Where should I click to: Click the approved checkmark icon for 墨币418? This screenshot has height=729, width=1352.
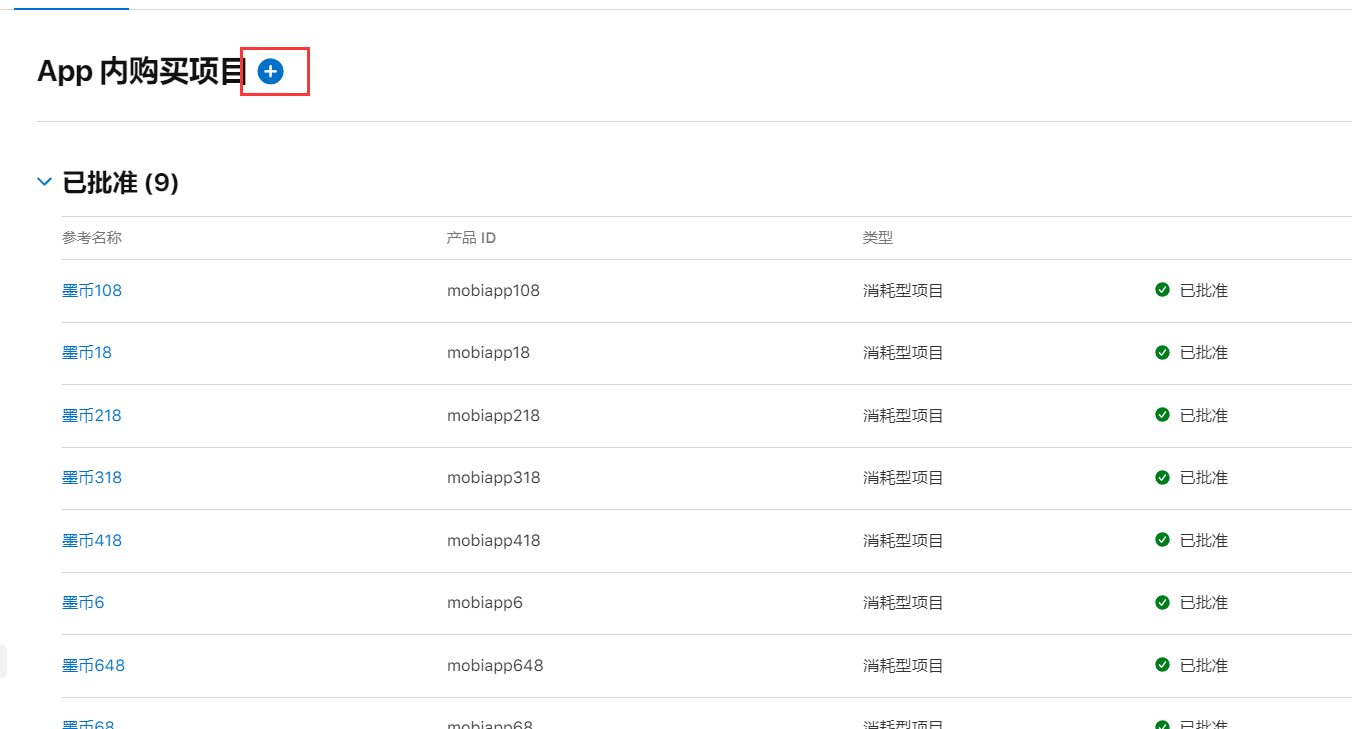(x=1162, y=540)
